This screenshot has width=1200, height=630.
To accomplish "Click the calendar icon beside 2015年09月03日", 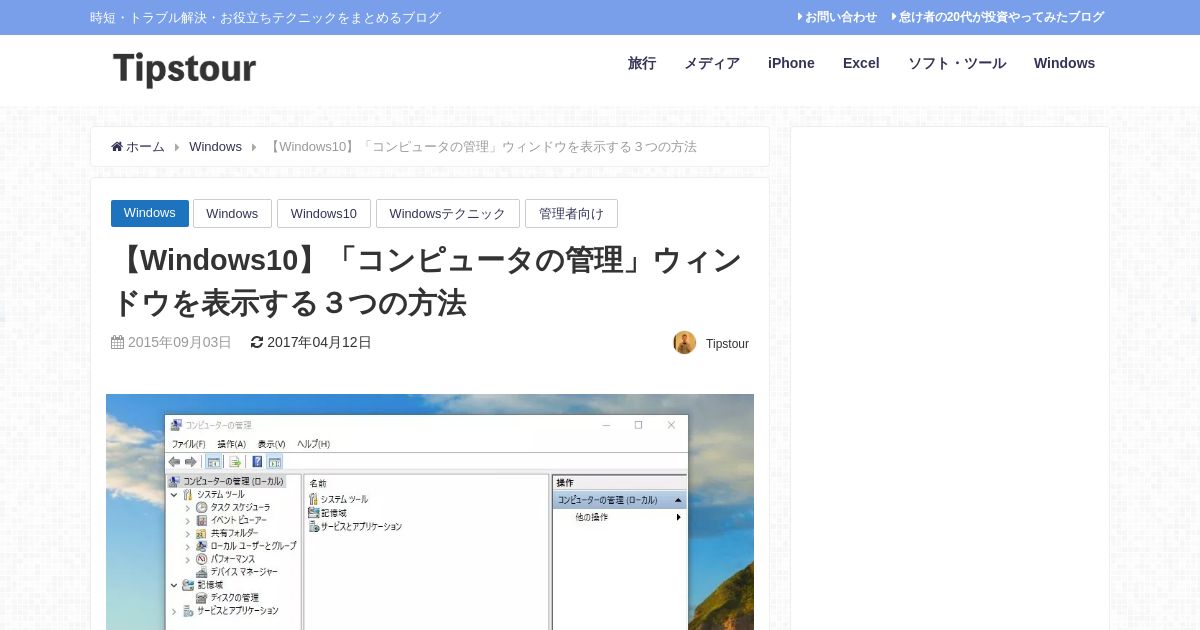I will pos(117,342).
